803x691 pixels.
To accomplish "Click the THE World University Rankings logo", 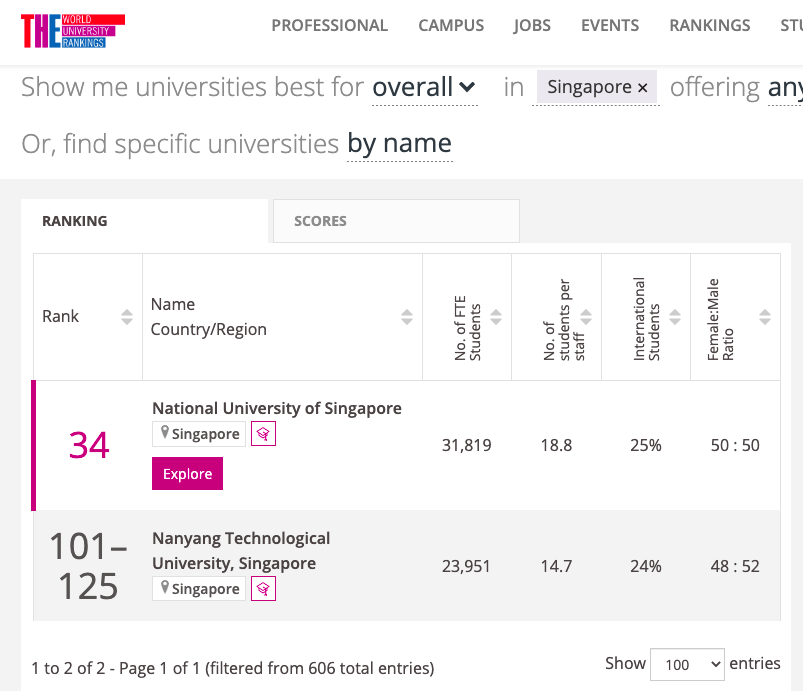I will click(73, 31).
